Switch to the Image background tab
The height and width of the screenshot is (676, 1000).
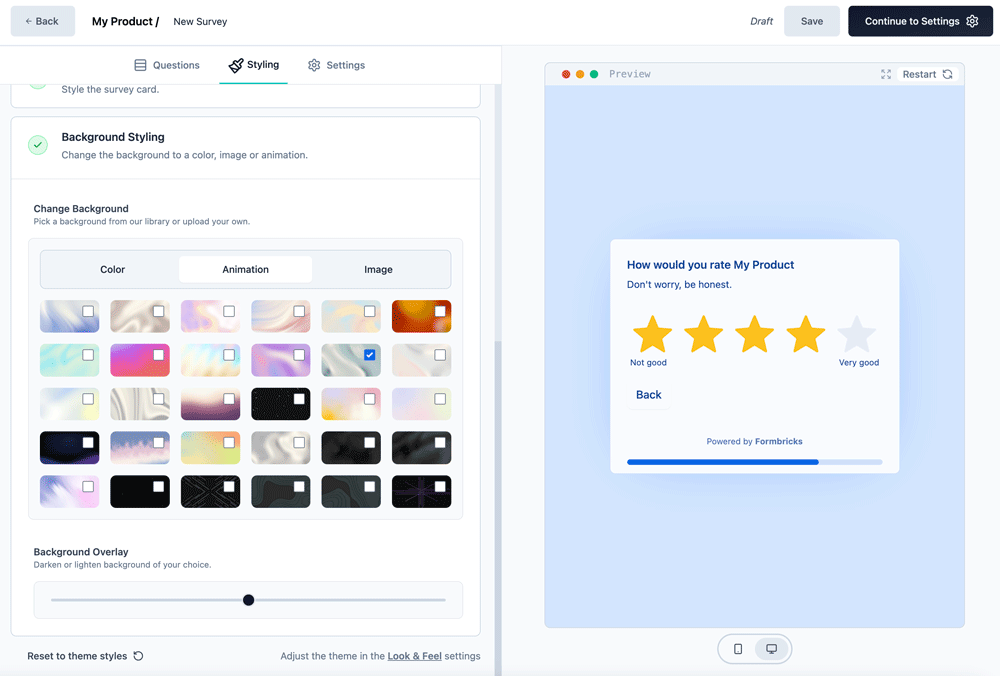click(378, 269)
